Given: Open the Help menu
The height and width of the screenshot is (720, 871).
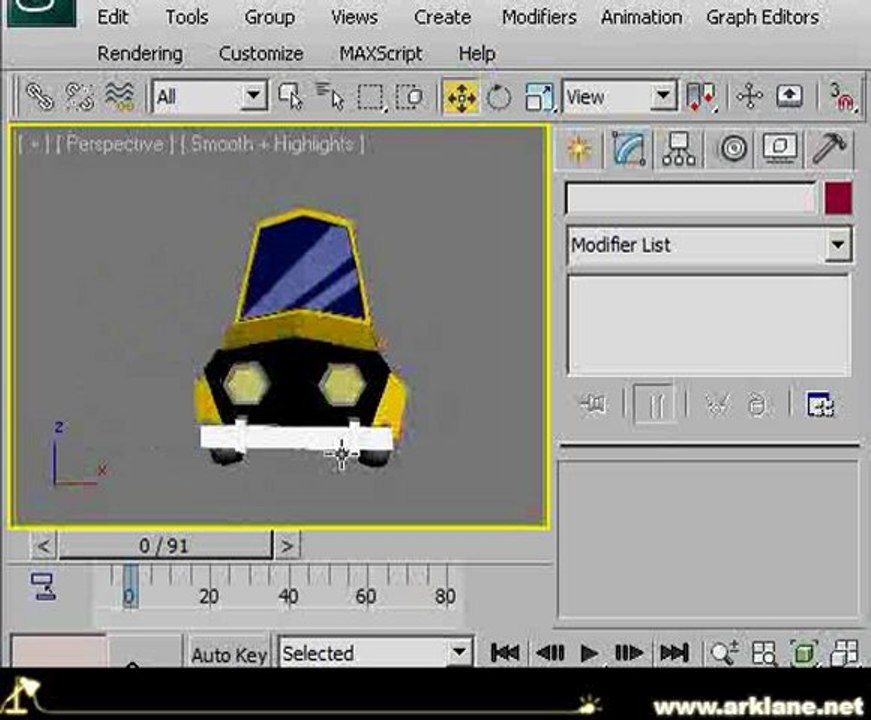Looking at the screenshot, I should tap(477, 54).
